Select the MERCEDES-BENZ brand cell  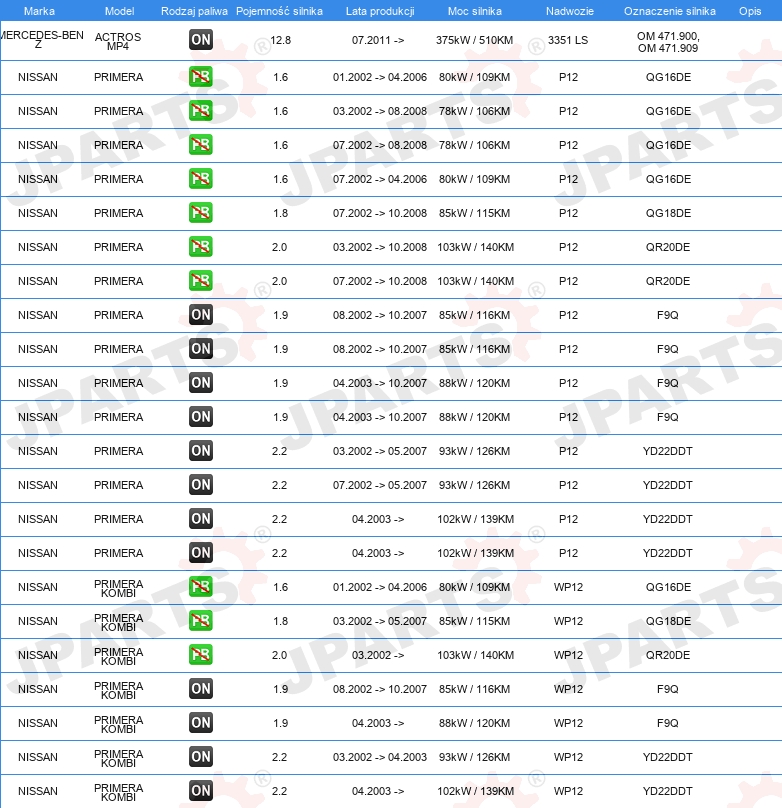click(41, 40)
